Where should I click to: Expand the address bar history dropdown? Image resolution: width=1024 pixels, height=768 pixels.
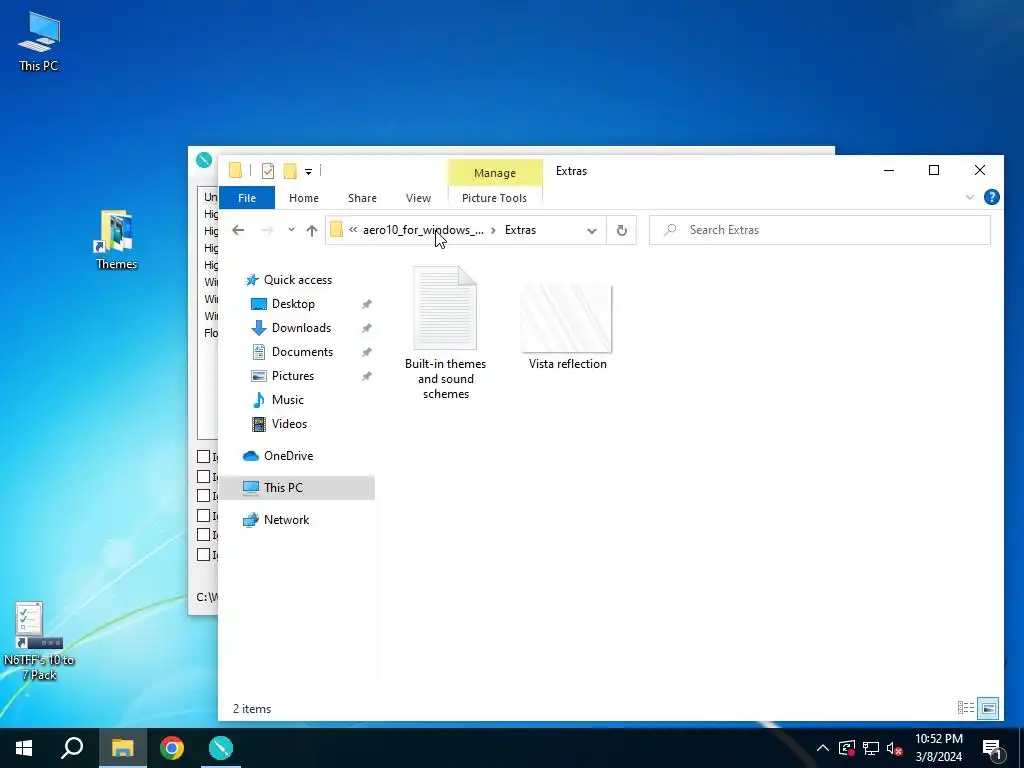(x=592, y=231)
